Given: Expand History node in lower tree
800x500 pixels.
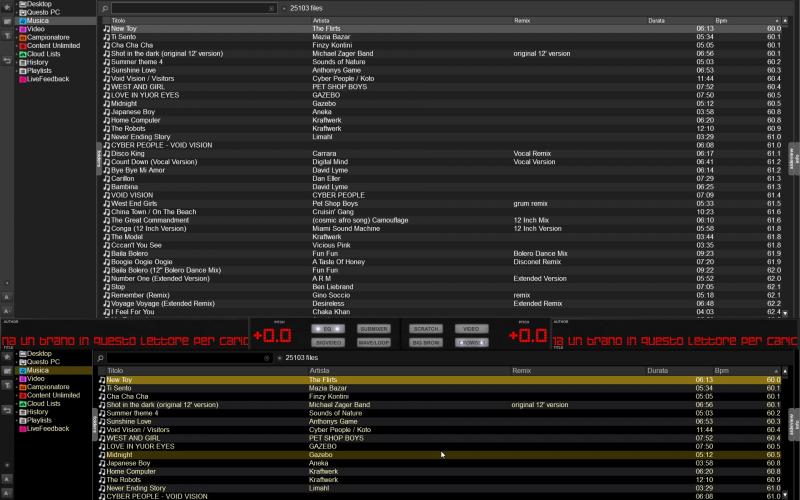Looking at the screenshot, I should pos(16,412).
